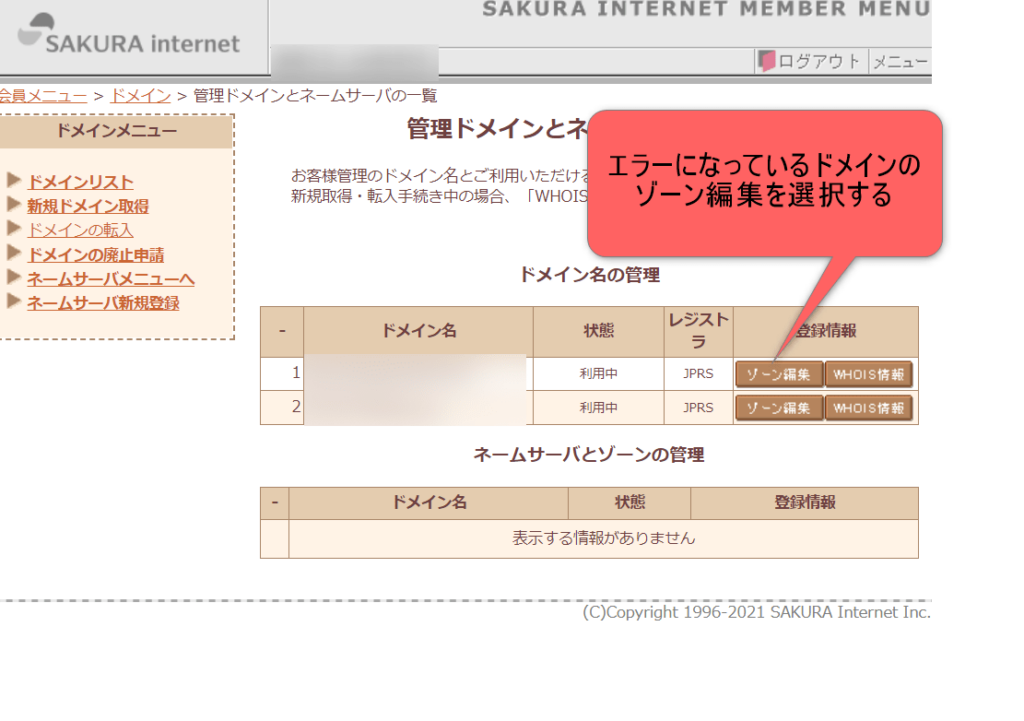
Task: Go to 会員メニュー breadcrumb link
Action: (43, 96)
